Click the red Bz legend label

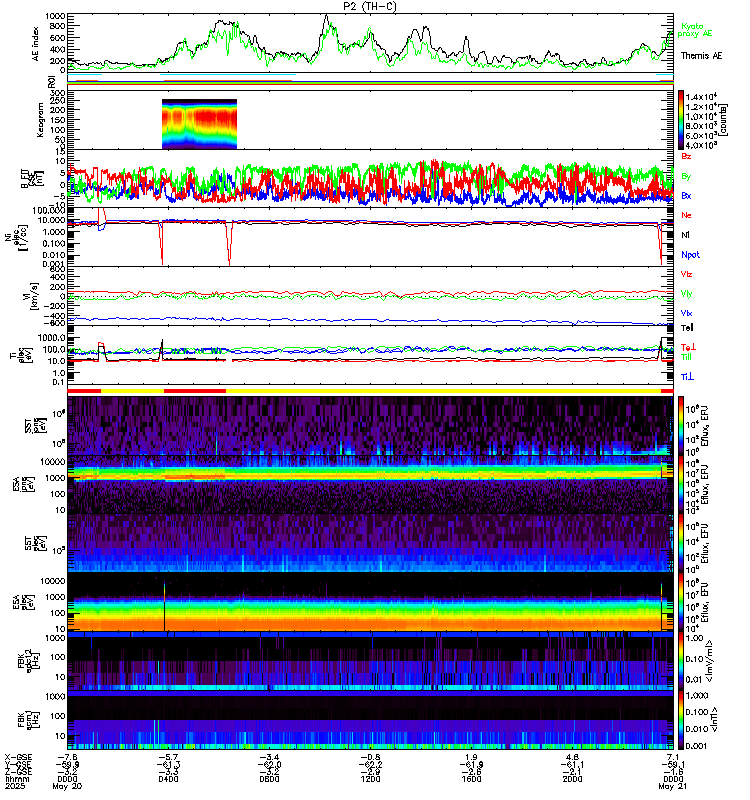point(686,156)
